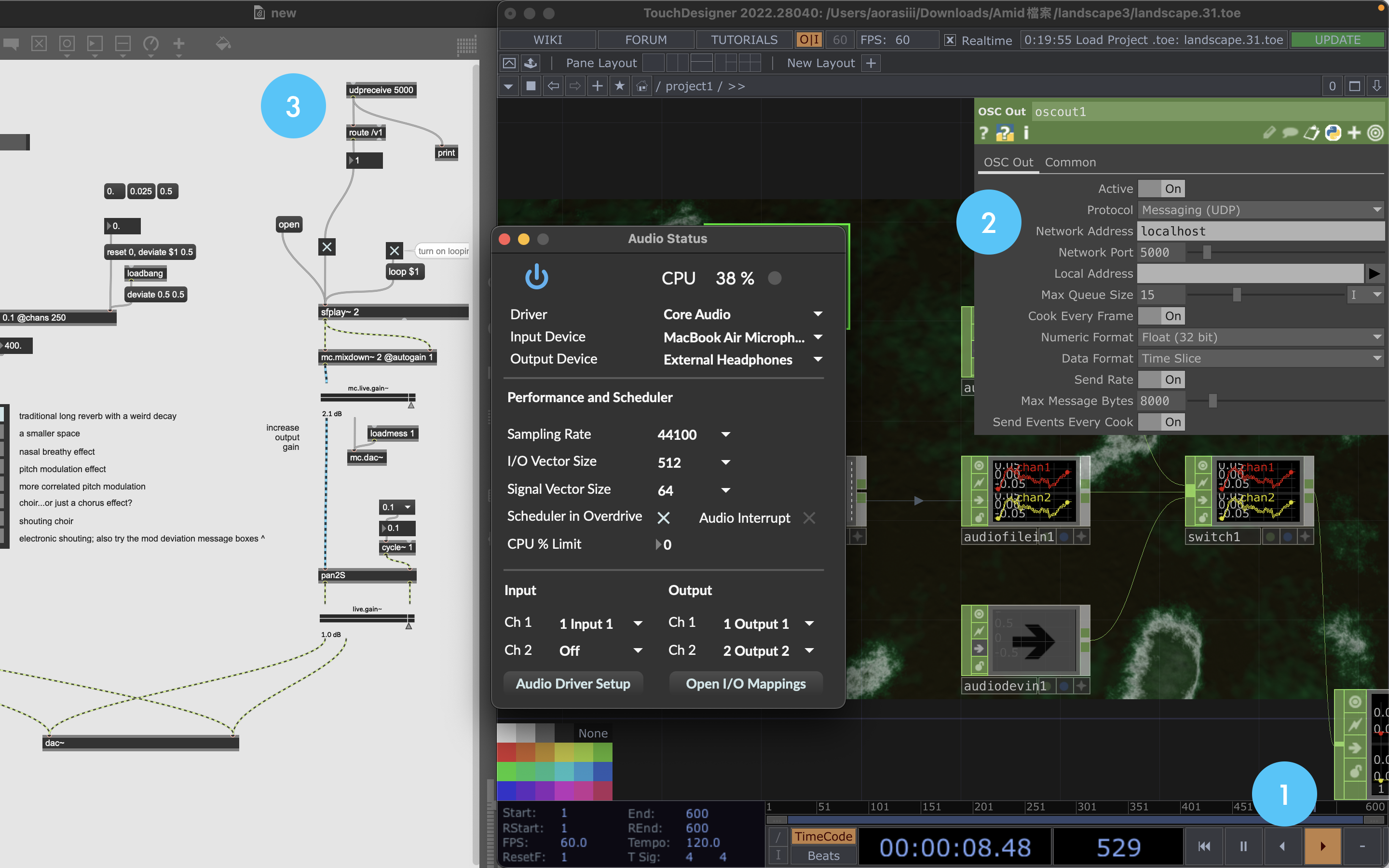Open the WIKI menu button

click(x=547, y=40)
